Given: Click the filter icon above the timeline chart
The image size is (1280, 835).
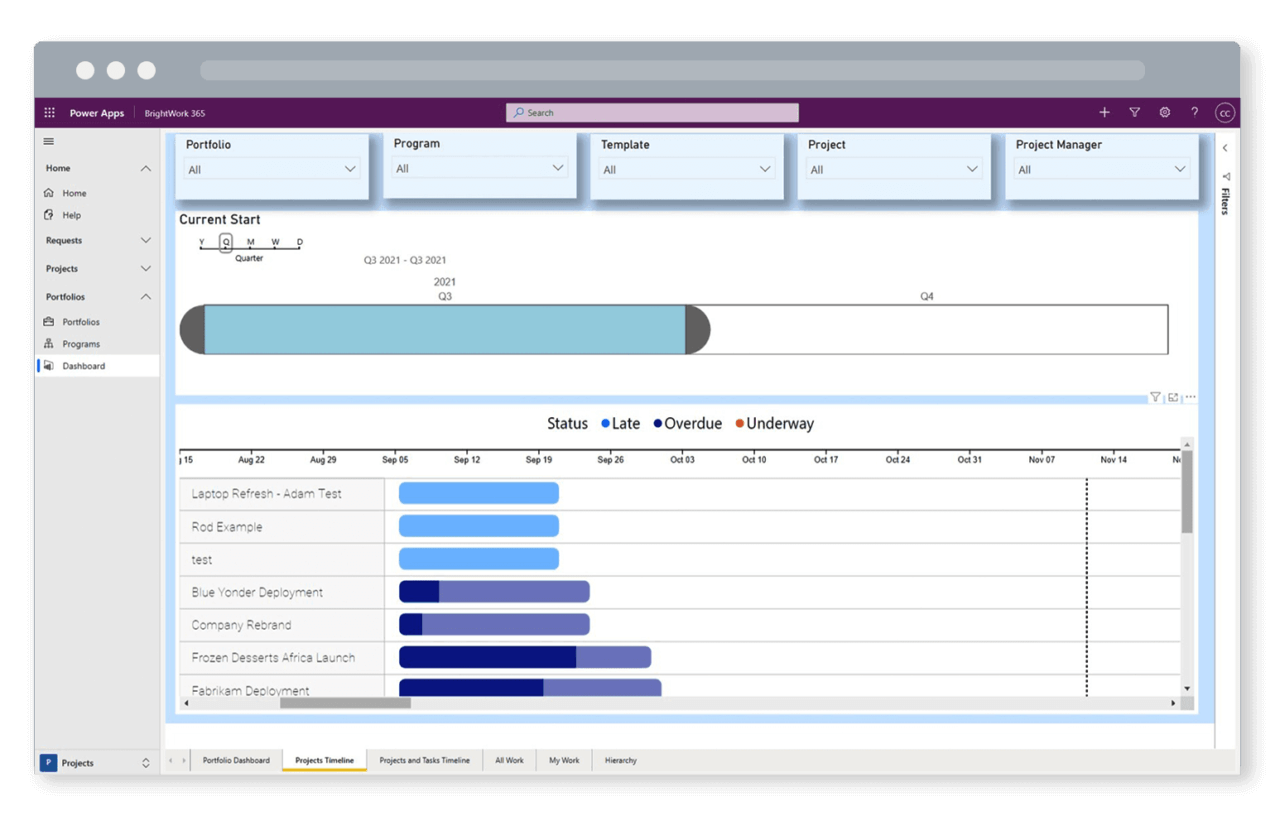Looking at the screenshot, I should pos(1155,397).
